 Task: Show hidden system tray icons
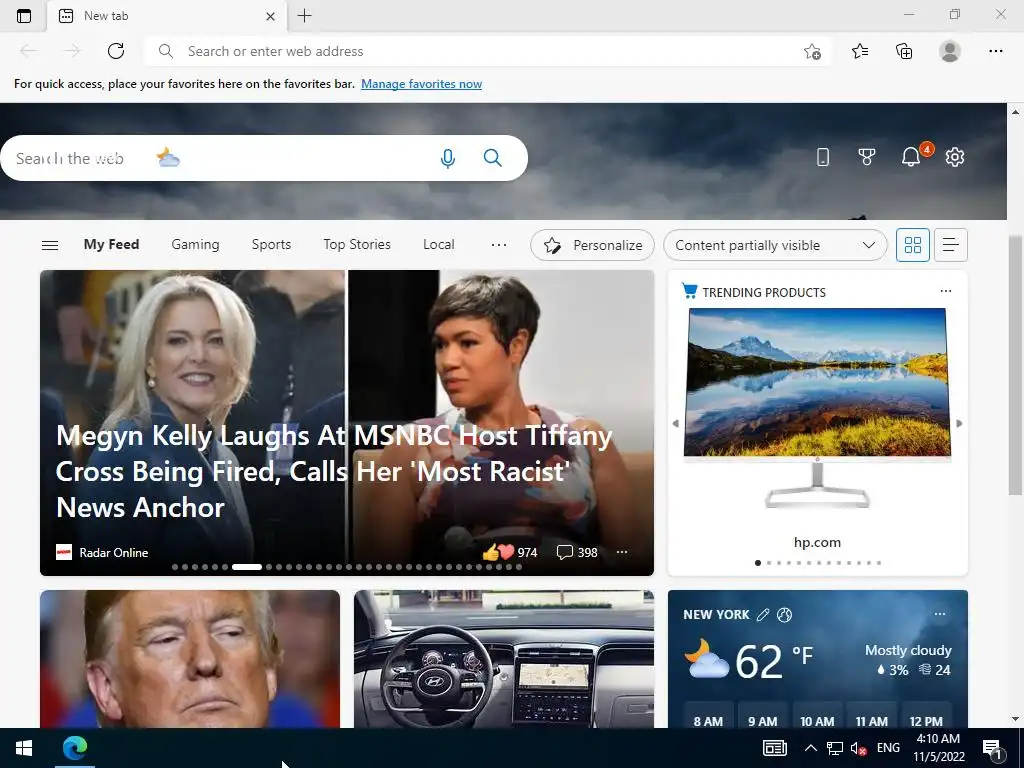point(810,748)
